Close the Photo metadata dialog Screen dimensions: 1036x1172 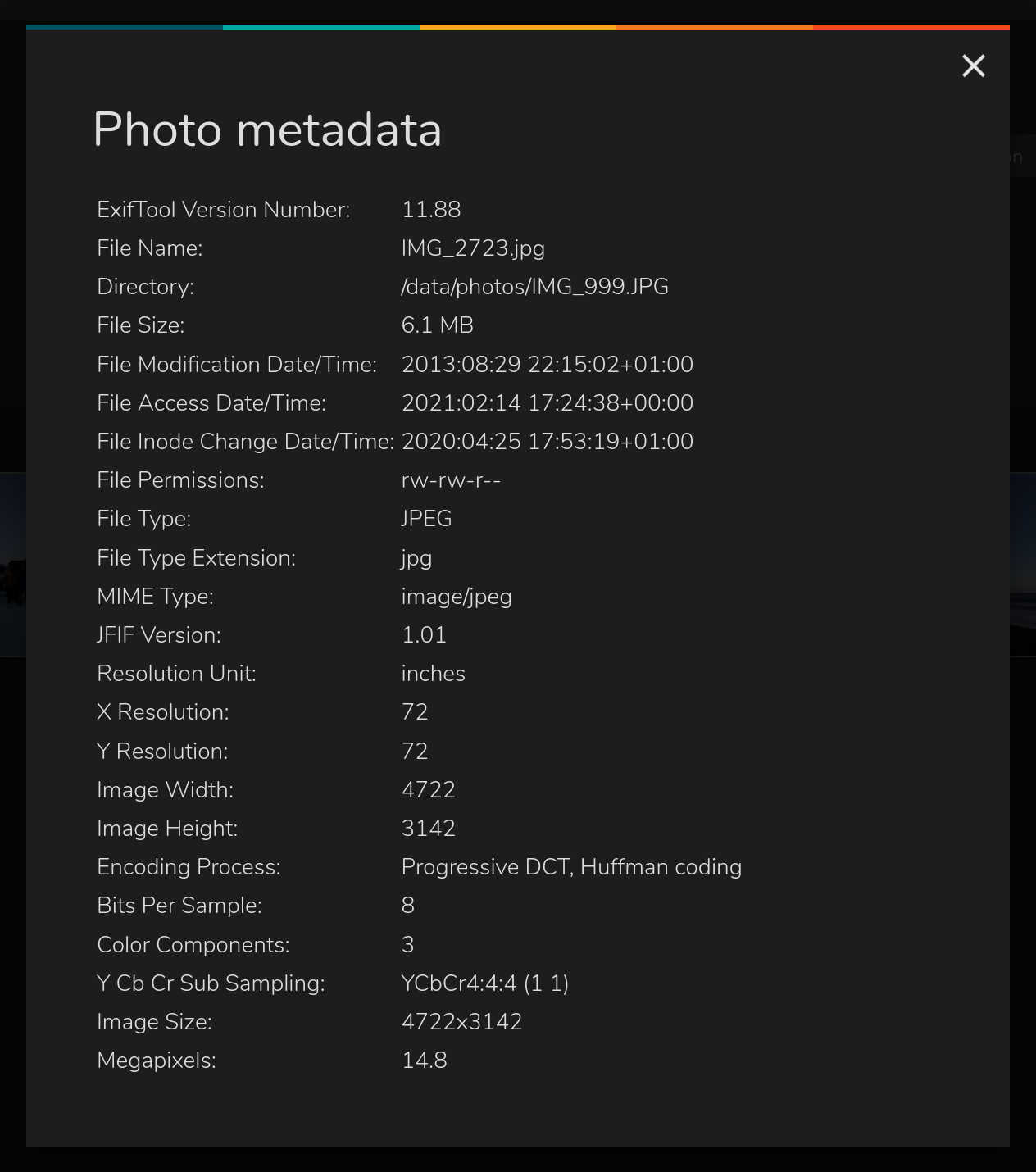(x=973, y=66)
